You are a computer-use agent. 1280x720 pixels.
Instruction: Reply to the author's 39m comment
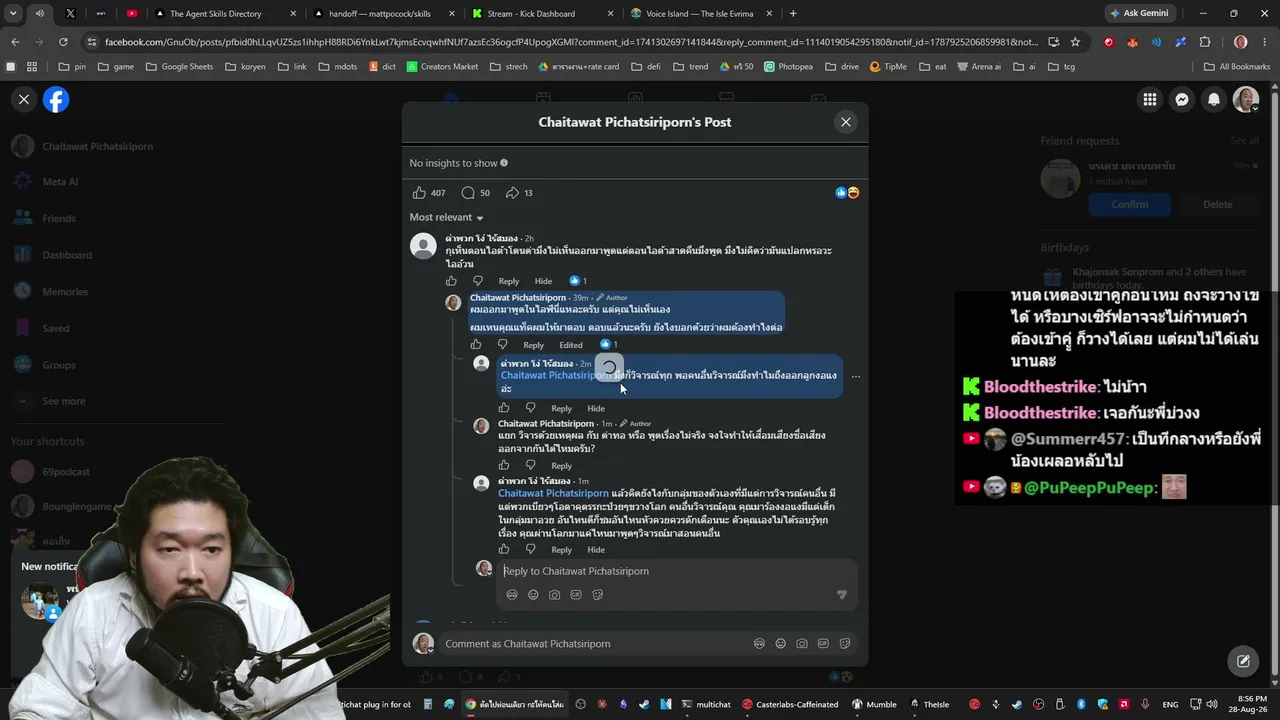(534, 345)
